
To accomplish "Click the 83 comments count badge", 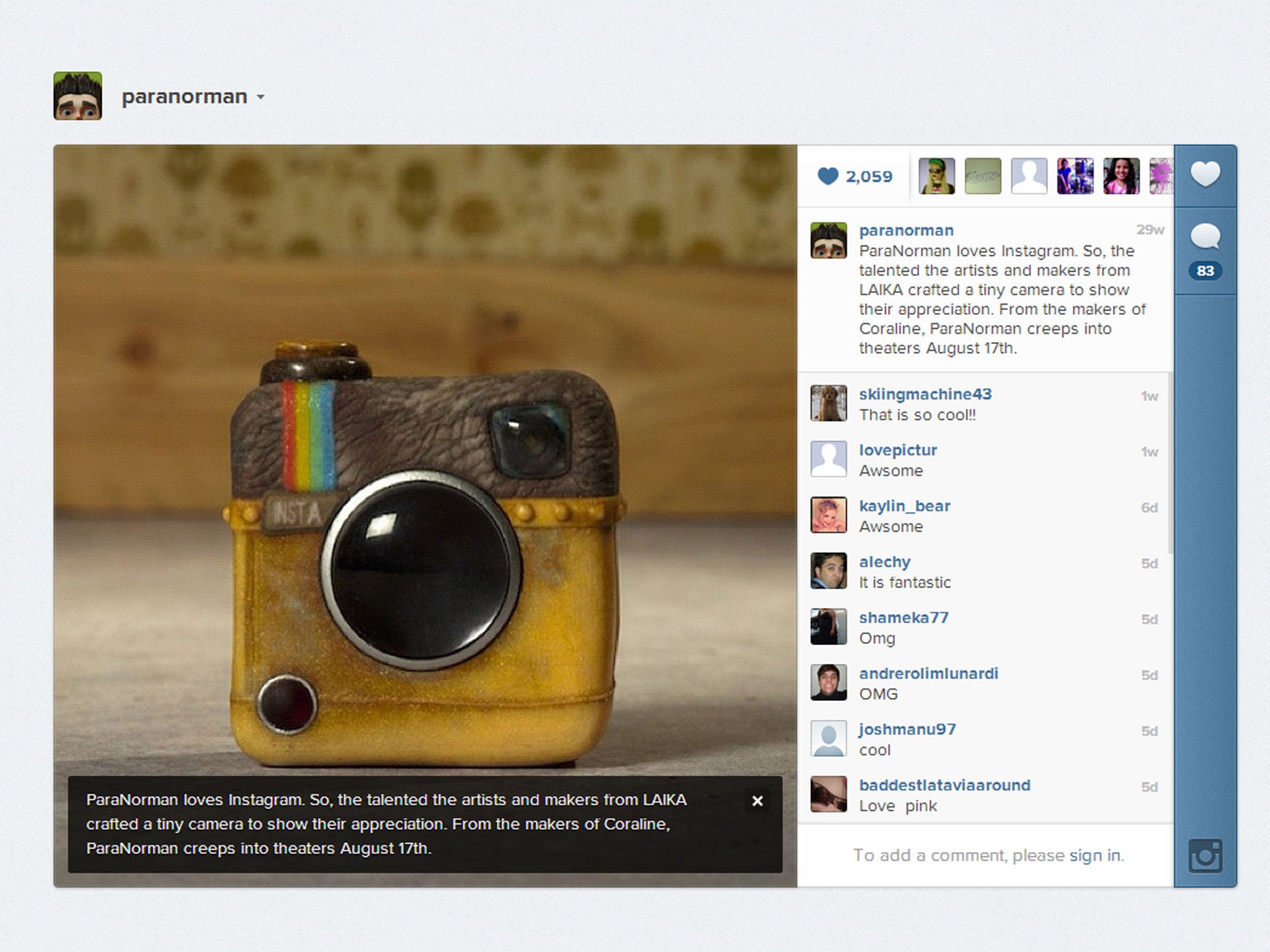I will [x=1205, y=271].
